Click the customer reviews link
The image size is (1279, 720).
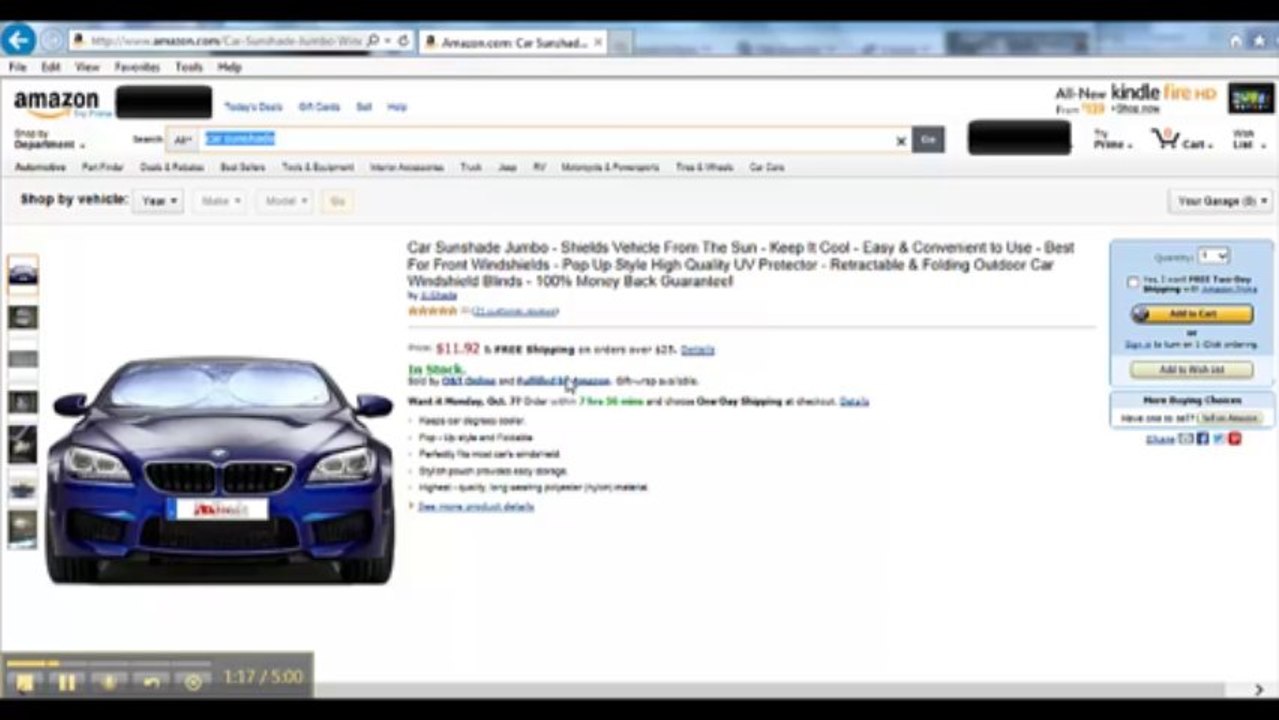point(515,312)
